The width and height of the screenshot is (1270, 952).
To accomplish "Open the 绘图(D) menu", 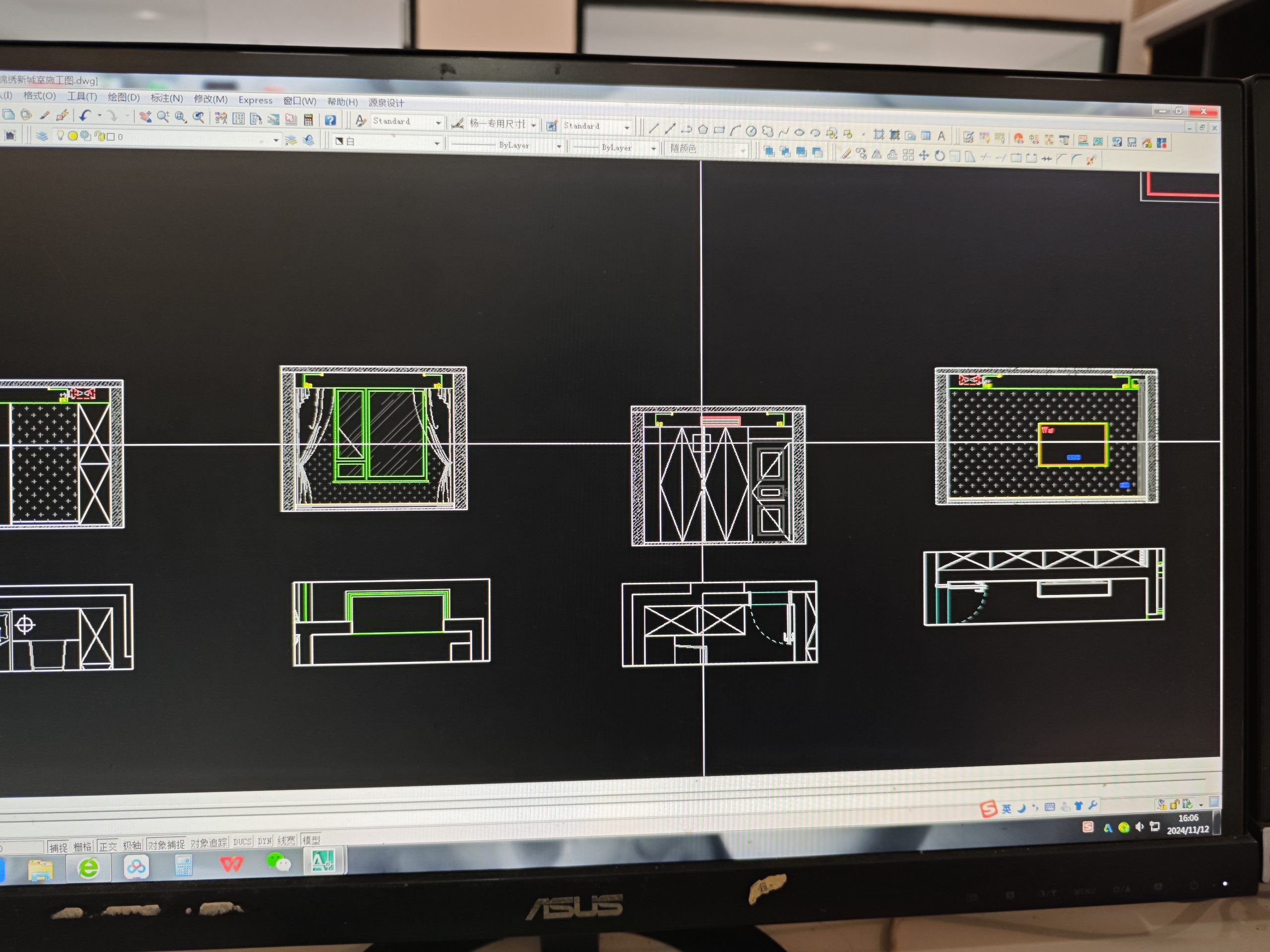I will (124, 97).
